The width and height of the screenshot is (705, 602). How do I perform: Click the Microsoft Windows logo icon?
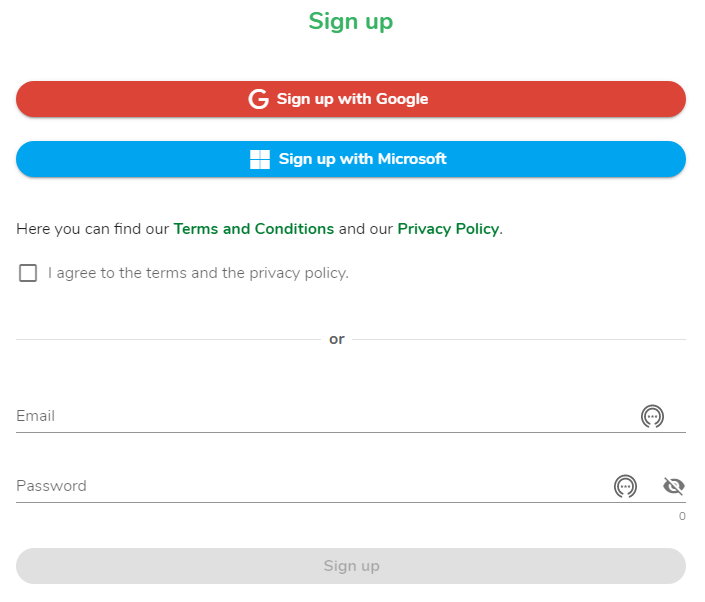pos(260,159)
